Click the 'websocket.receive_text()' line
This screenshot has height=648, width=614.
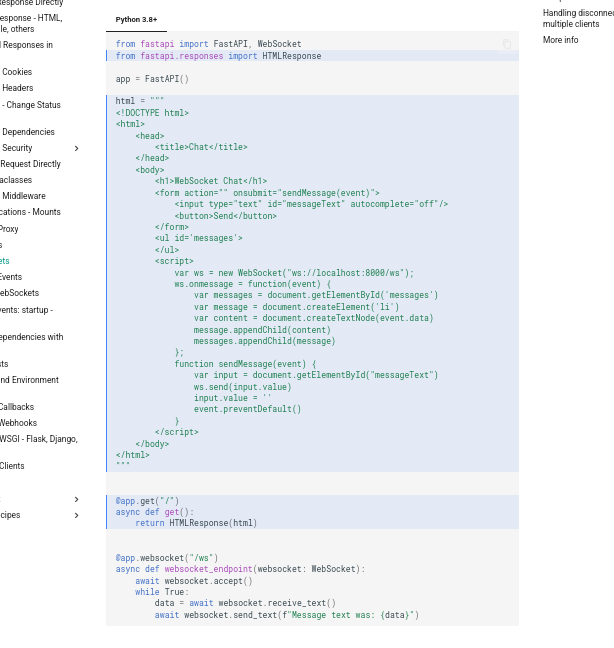click(x=245, y=603)
